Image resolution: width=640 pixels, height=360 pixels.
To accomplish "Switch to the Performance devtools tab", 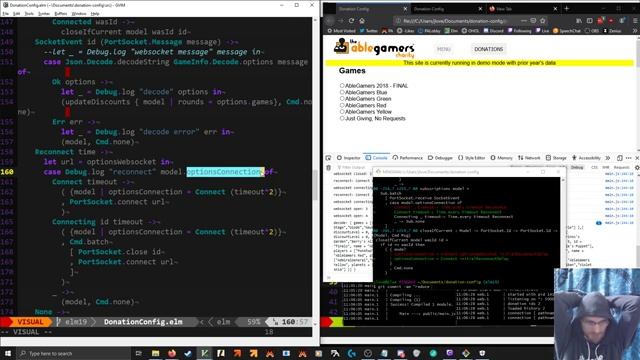I will 407,158.
